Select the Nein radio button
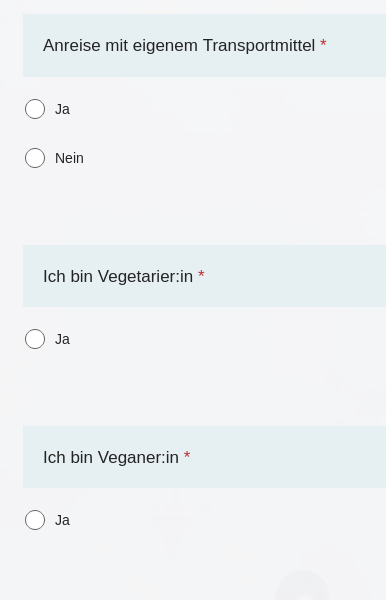The image size is (386, 600). [x=35, y=158]
